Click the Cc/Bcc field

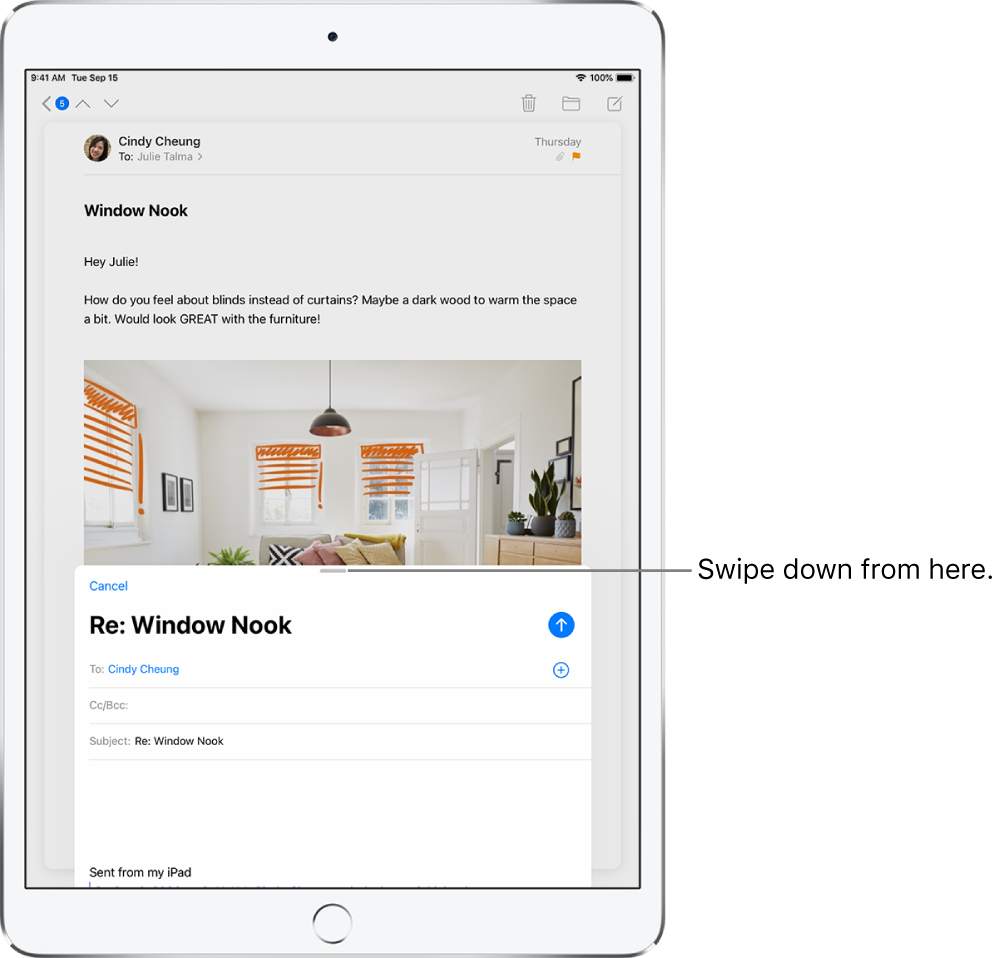pyautogui.click(x=200, y=705)
